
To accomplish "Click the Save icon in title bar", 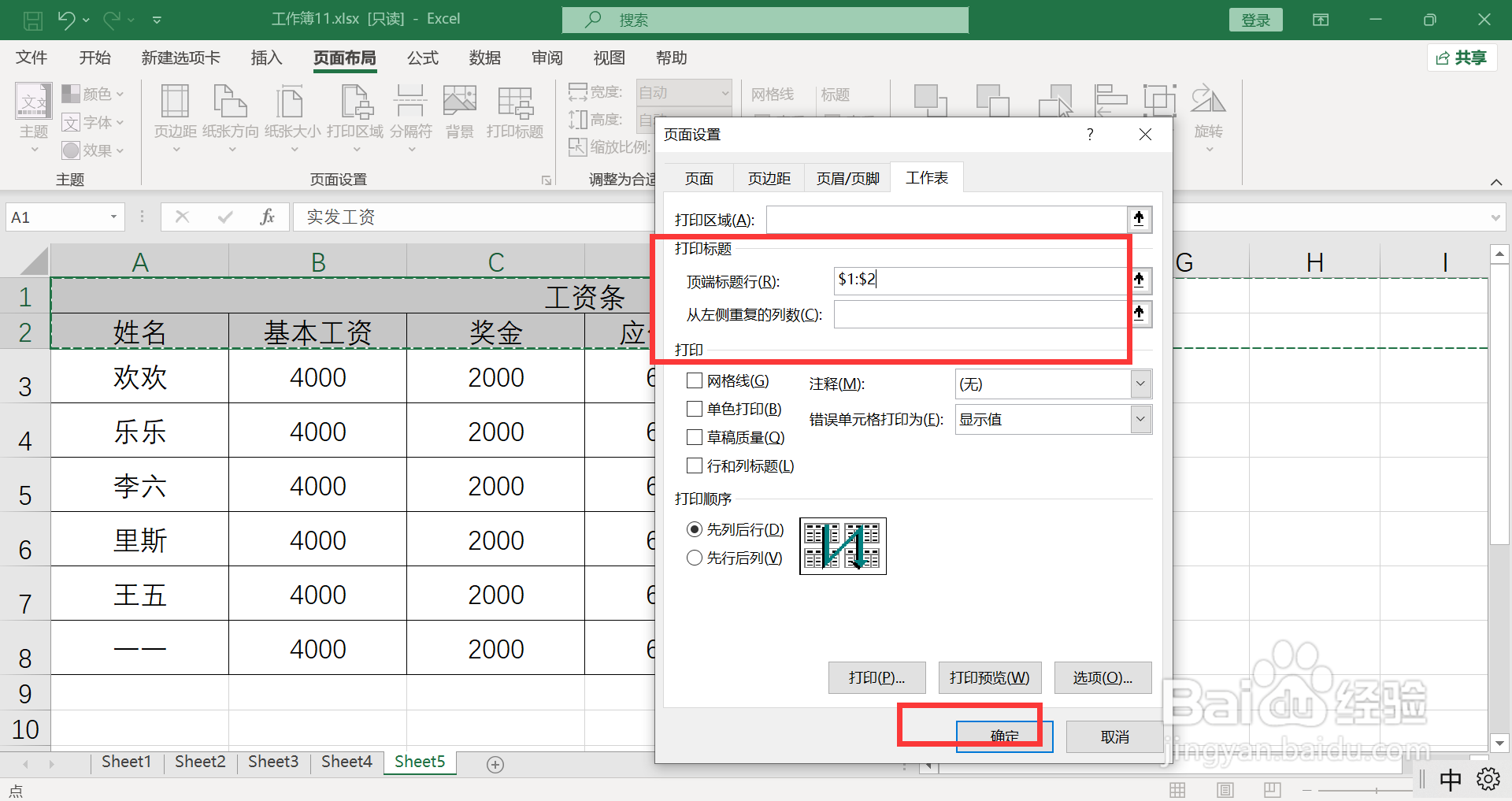I will click(33, 20).
